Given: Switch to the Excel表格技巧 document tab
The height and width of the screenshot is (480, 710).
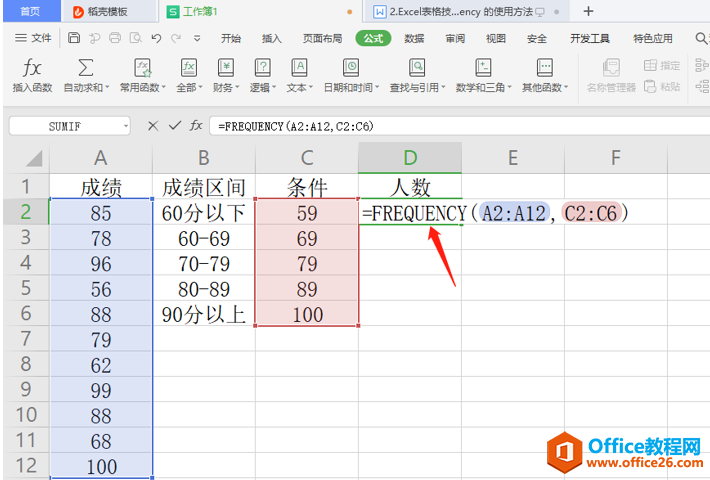Looking at the screenshot, I should coord(466,11).
